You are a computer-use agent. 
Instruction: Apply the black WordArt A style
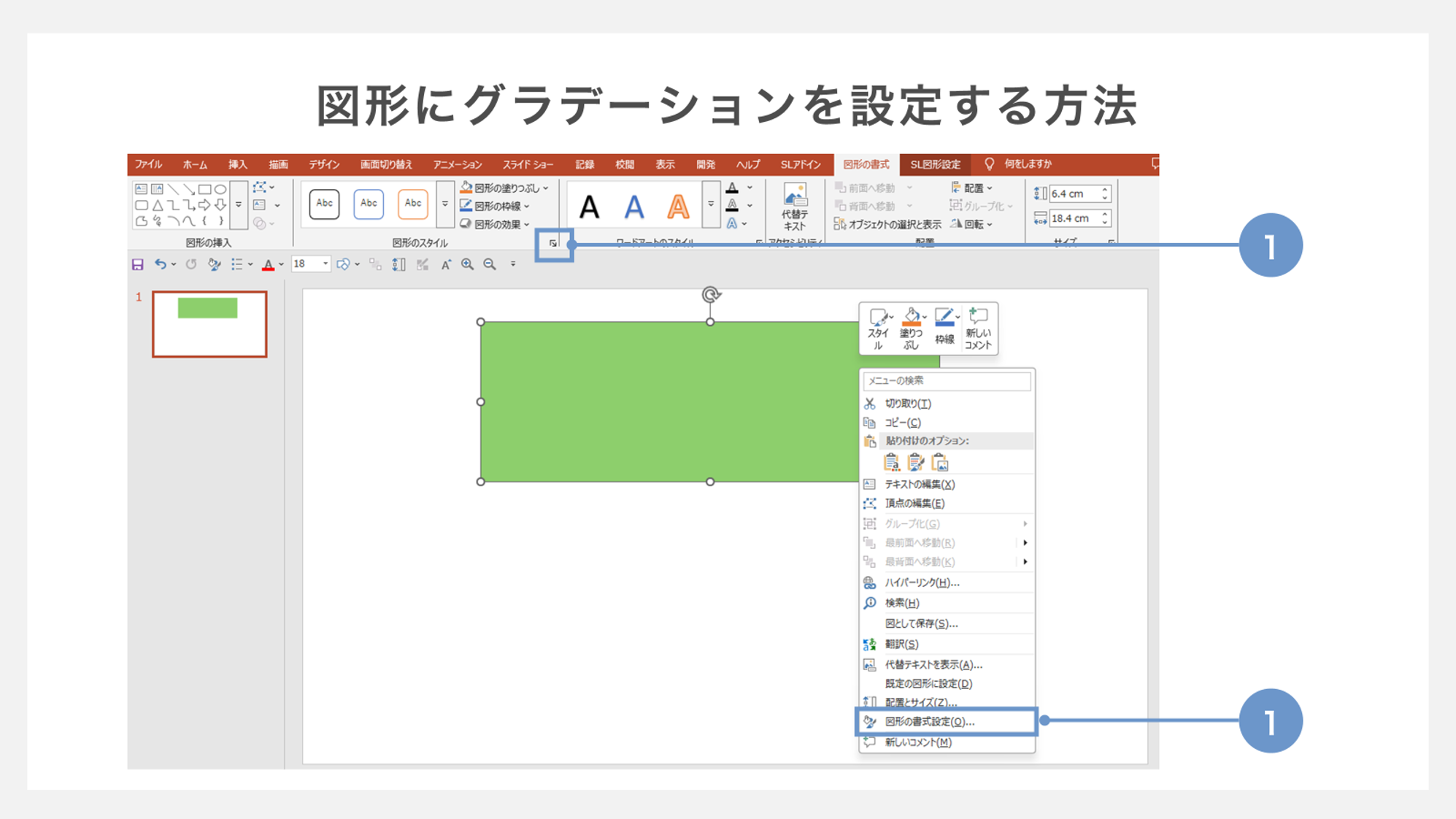click(590, 207)
